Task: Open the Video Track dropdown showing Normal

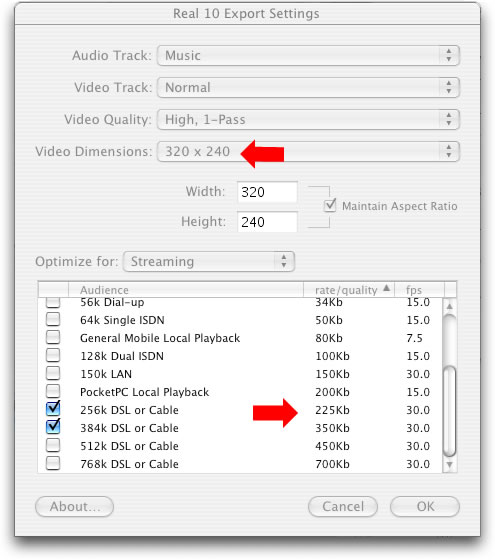Action: pyautogui.click(x=308, y=88)
